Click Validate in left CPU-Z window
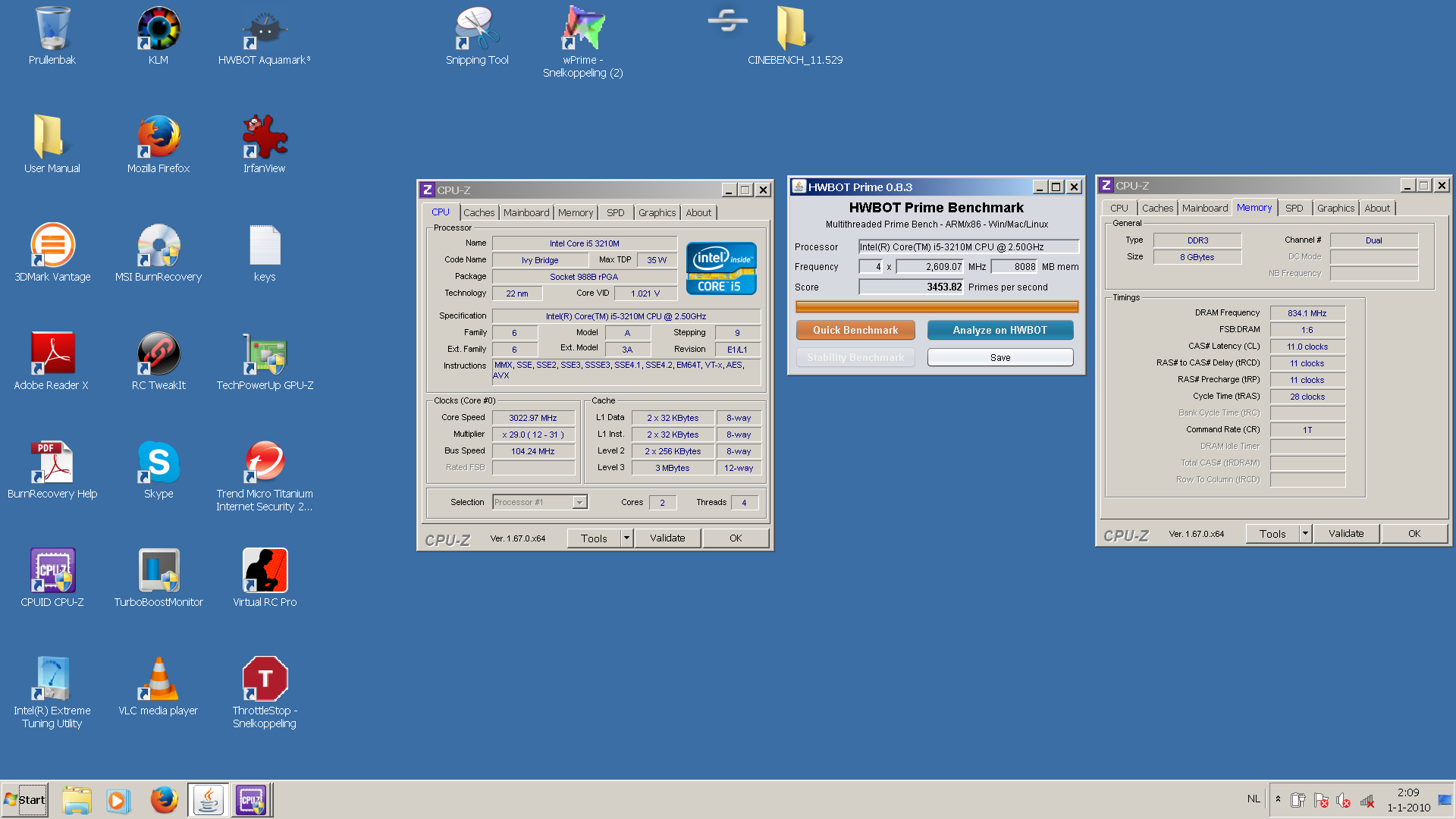This screenshot has height=819, width=1456. [667, 538]
